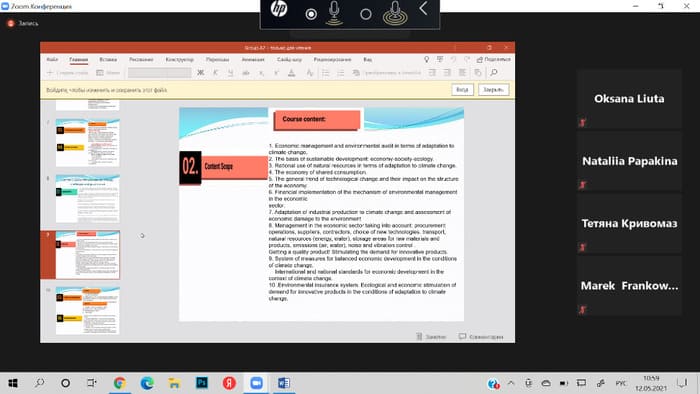Open Photoshop from the taskbar

coord(202,383)
